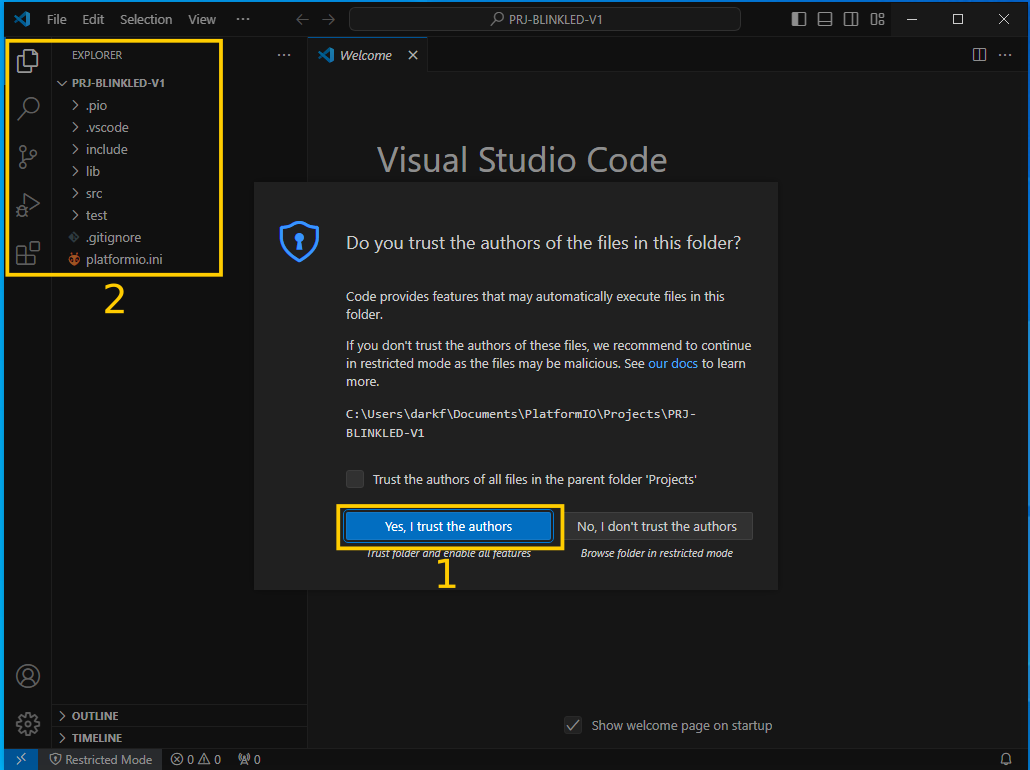Open the Selection menu
Viewport: 1030px width, 770px height.
pos(146,20)
